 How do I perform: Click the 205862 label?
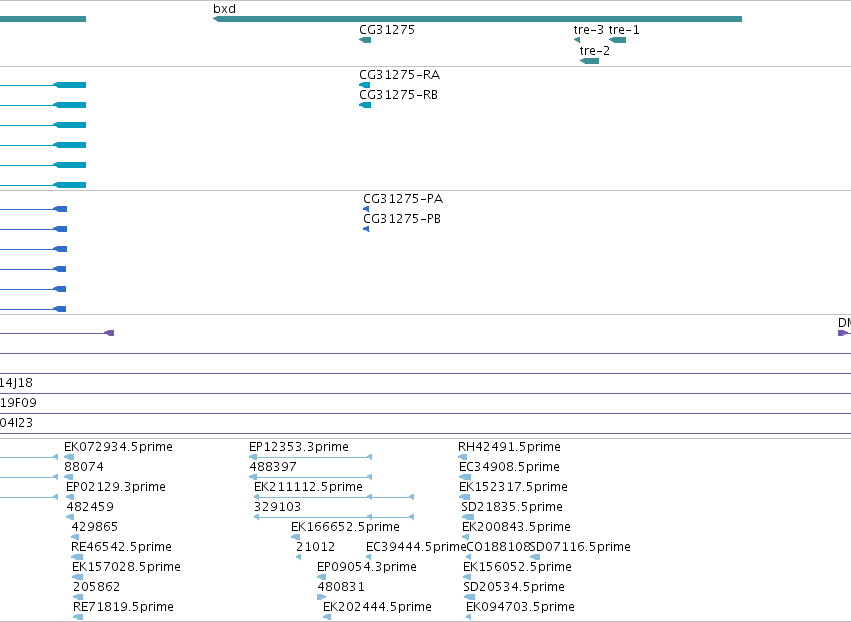point(97,587)
